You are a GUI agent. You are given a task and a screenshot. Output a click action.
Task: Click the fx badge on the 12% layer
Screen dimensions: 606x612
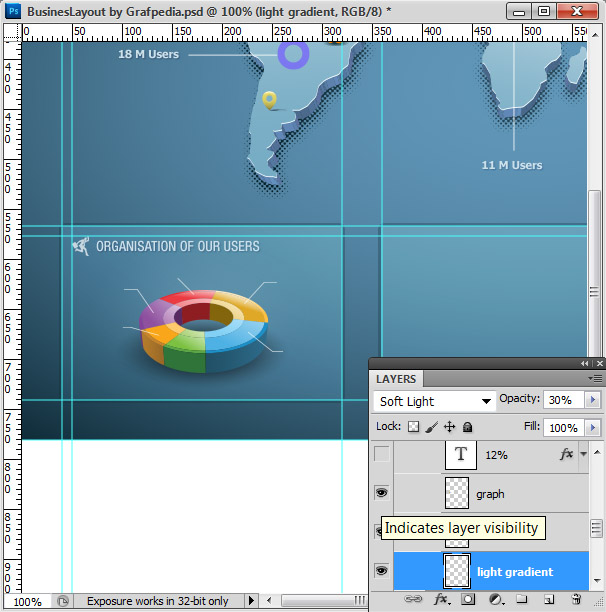567,454
